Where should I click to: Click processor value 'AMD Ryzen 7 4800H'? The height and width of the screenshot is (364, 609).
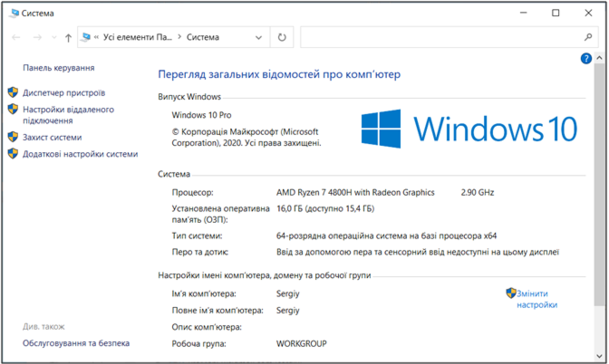click(x=355, y=193)
